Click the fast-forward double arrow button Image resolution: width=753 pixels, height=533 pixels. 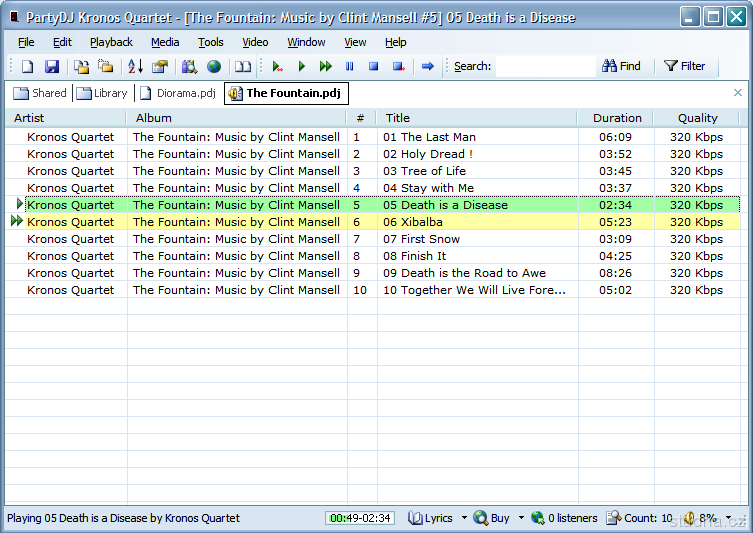326,67
